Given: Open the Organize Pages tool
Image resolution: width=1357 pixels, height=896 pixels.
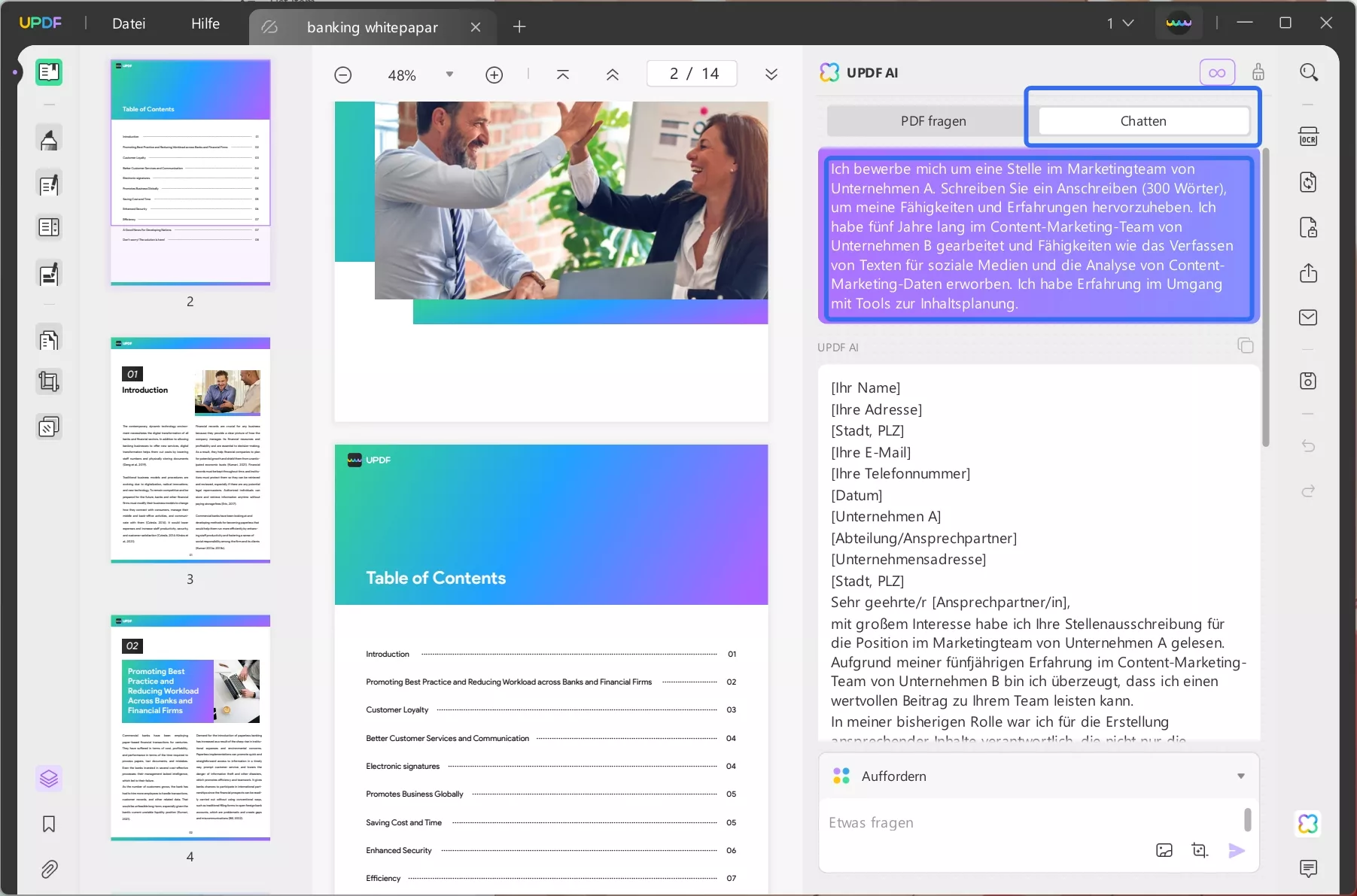Looking at the screenshot, I should tap(49, 340).
